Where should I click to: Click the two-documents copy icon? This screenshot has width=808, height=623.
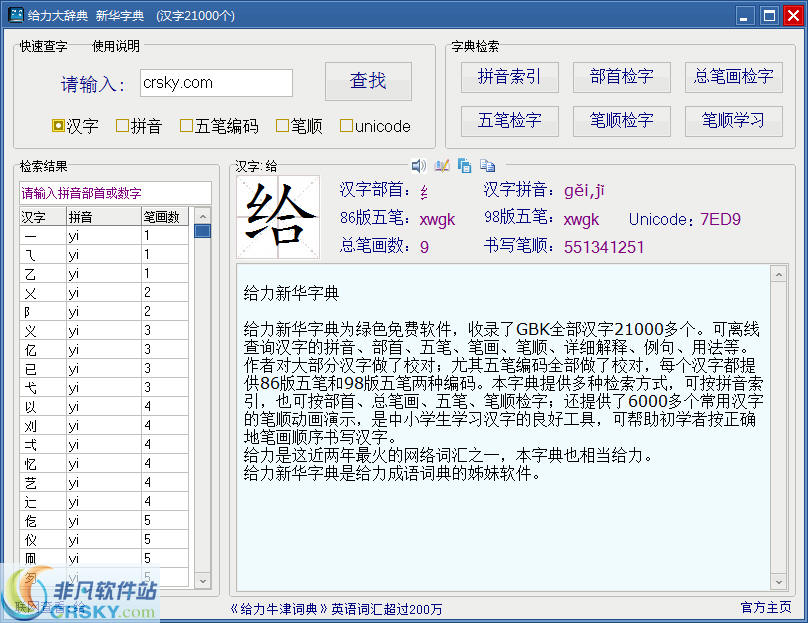click(x=487, y=165)
